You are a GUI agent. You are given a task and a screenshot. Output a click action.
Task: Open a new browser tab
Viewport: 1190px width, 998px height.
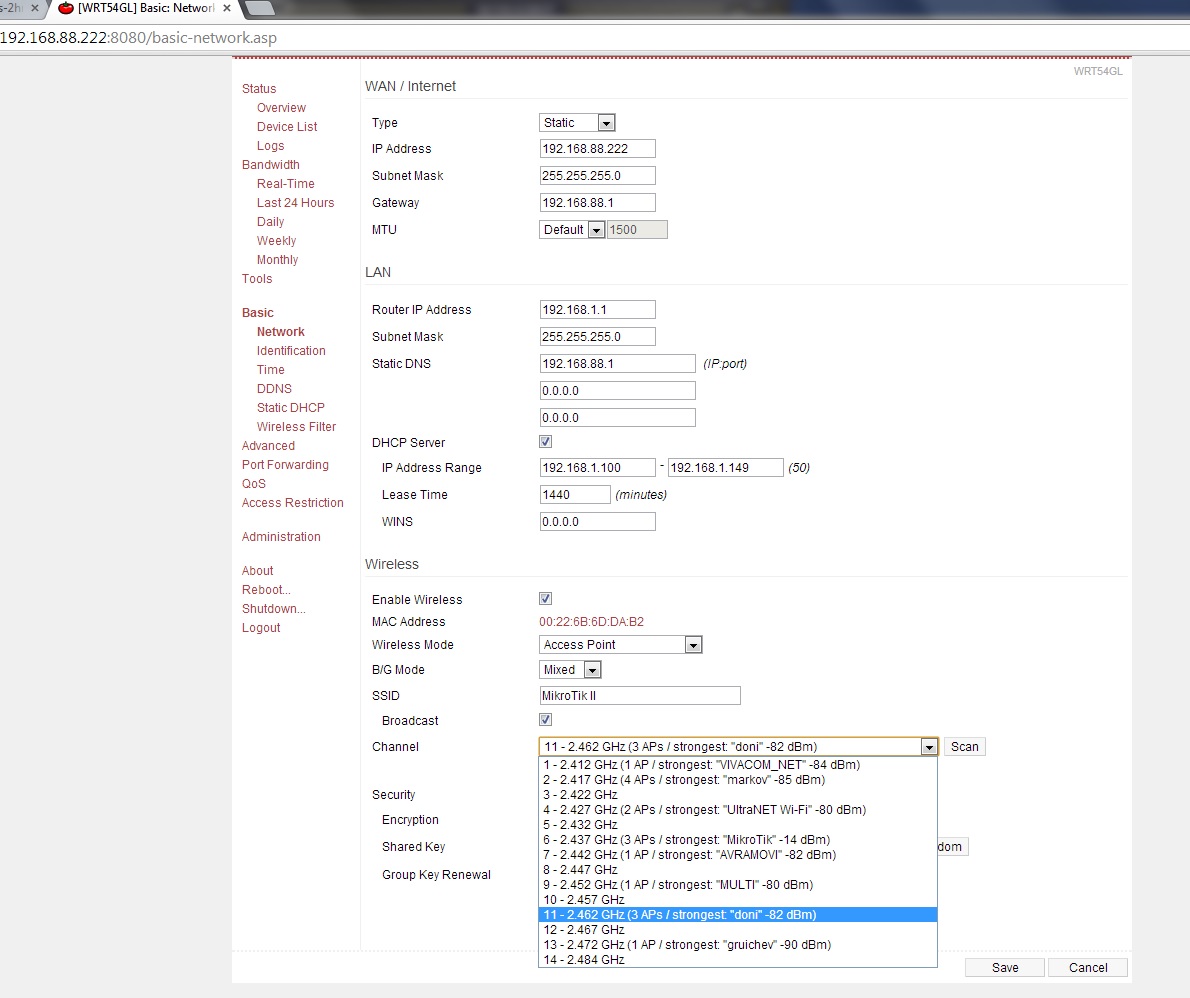click(x=259, y=8)
